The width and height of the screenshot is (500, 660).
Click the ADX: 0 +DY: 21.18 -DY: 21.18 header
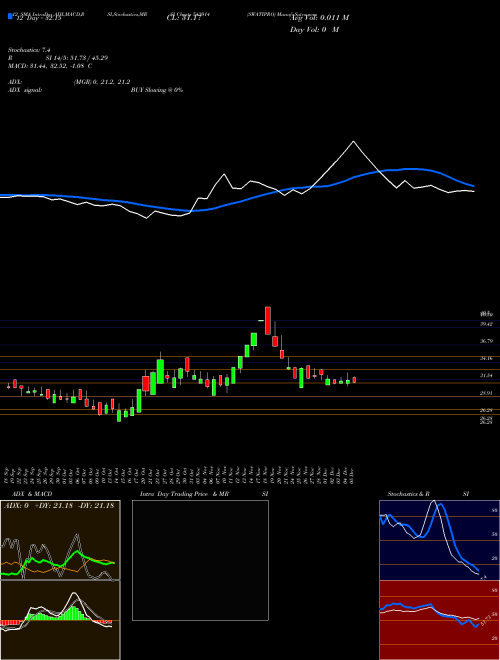click(59, 506)
